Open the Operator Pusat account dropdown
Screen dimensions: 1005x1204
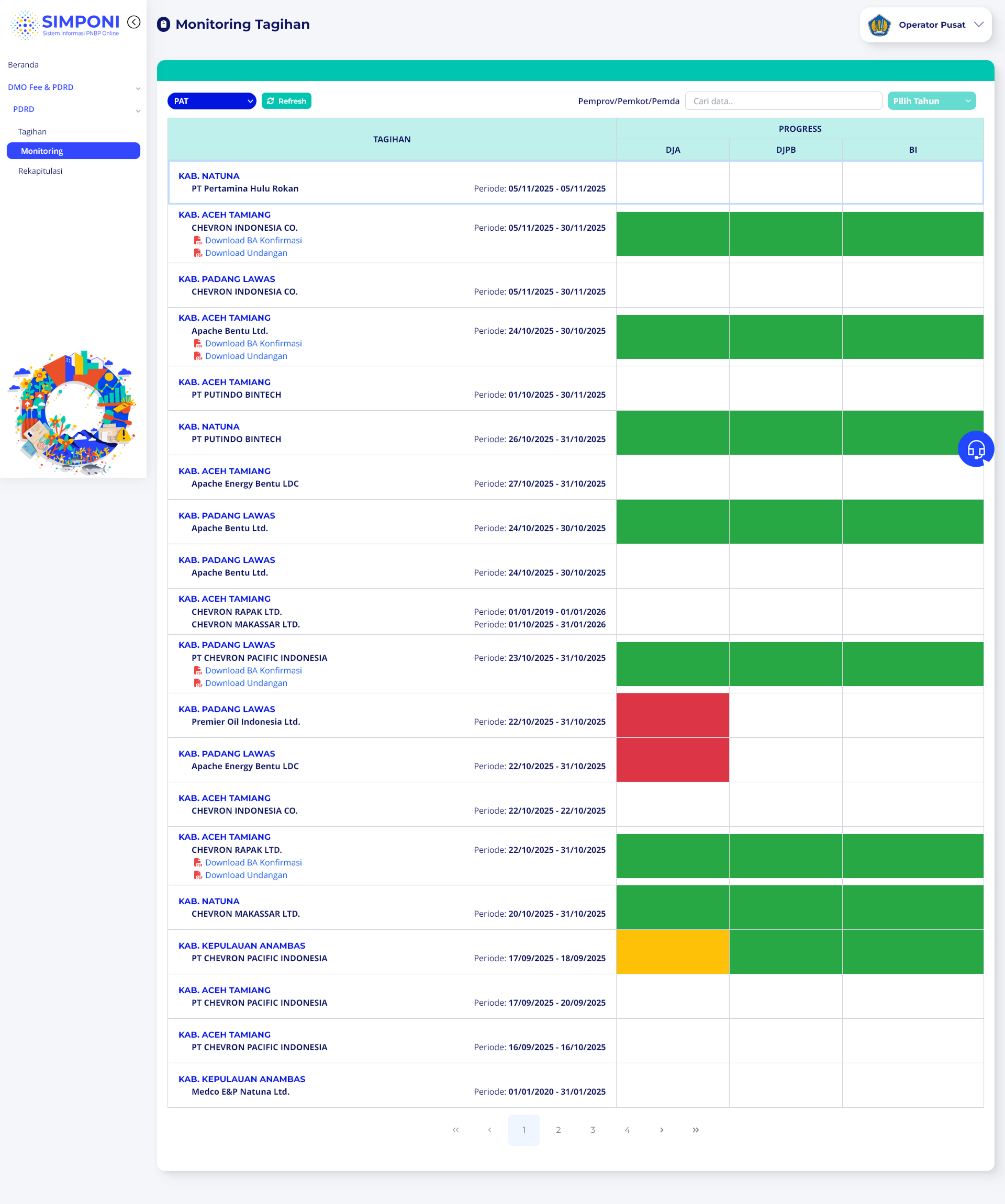925,25
